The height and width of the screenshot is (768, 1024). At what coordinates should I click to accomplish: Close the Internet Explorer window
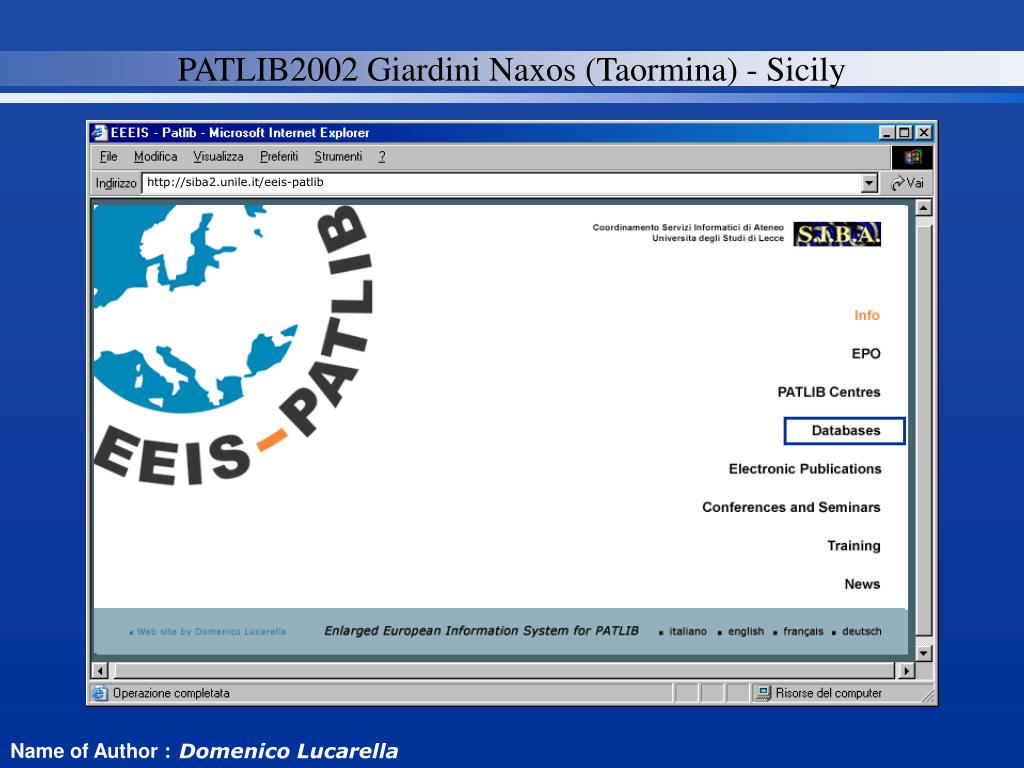click(923, 133)
